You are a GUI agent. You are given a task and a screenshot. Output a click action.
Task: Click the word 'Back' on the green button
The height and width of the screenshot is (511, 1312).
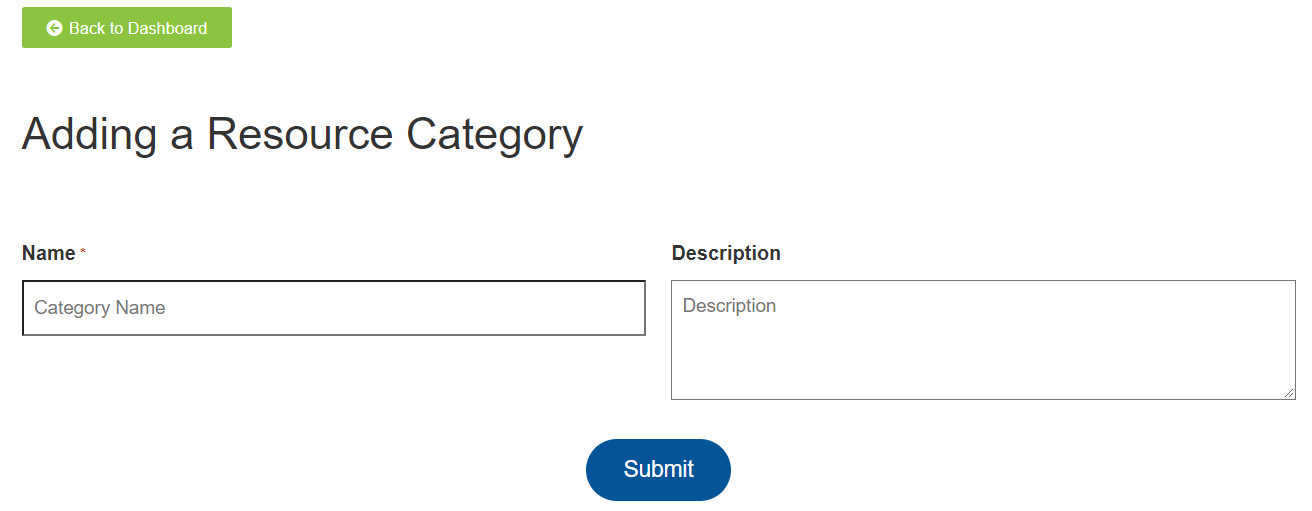pyautogui.click(x=87, y=28)
